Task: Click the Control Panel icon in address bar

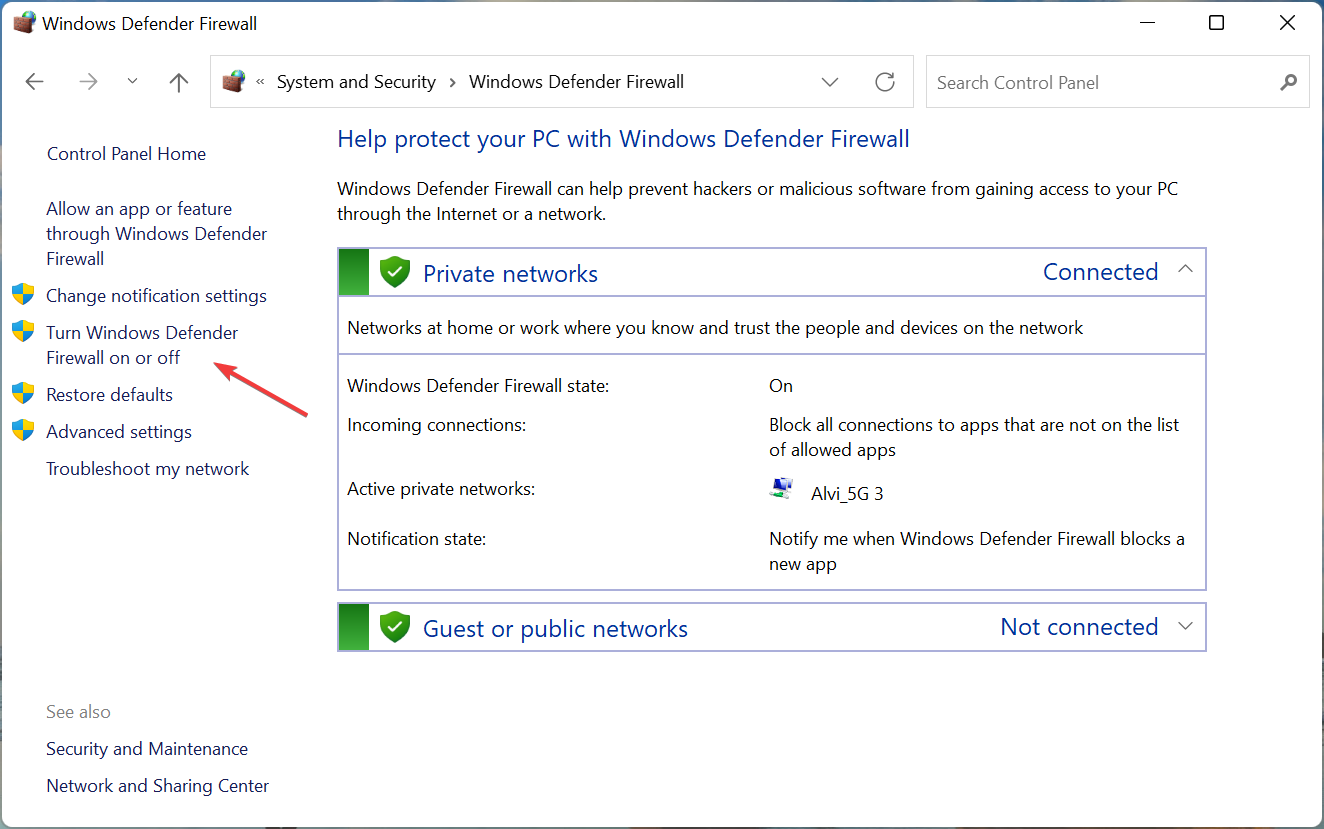Action: (x=234, y=82)
